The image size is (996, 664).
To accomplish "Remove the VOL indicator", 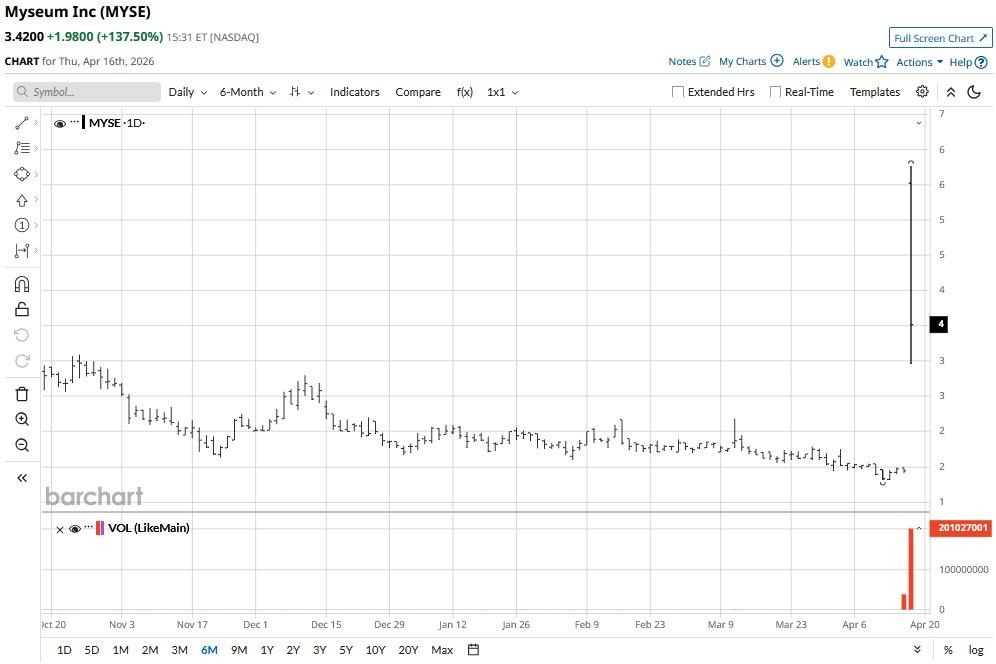I will tap(60, 529).
